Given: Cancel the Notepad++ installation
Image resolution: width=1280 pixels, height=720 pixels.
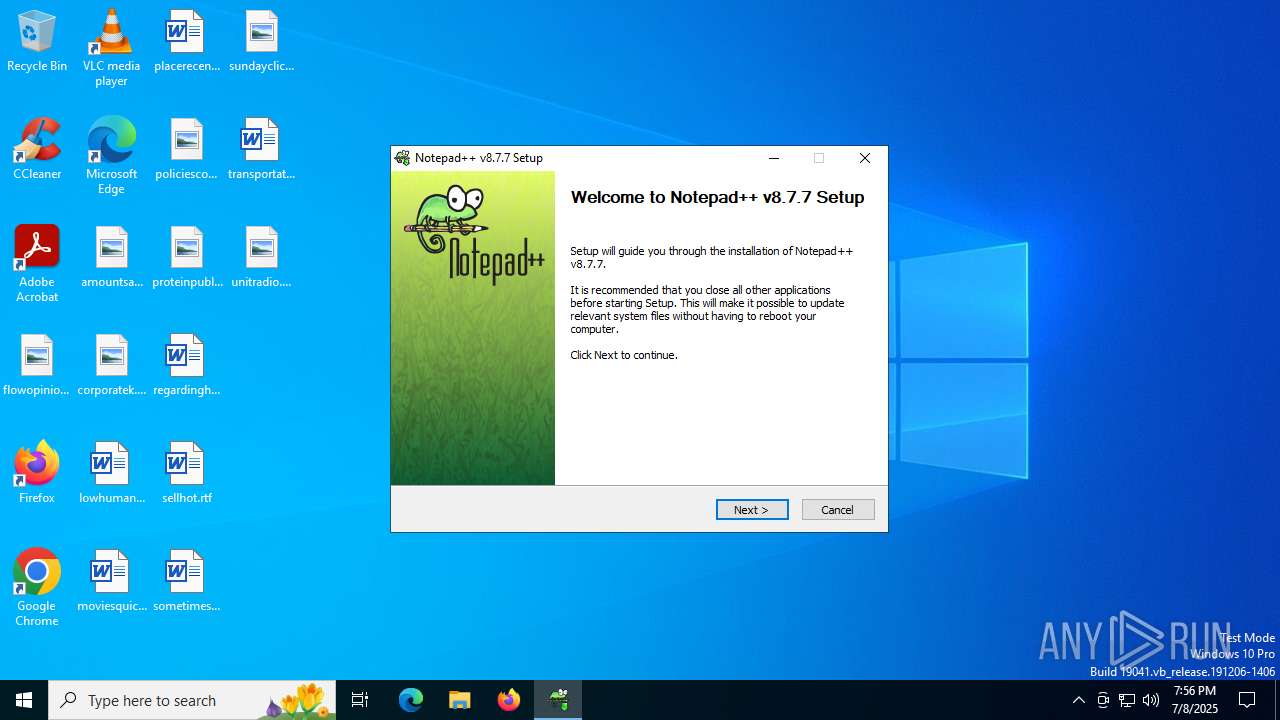Looking at the screenshot, I should (x=838, y=510).
